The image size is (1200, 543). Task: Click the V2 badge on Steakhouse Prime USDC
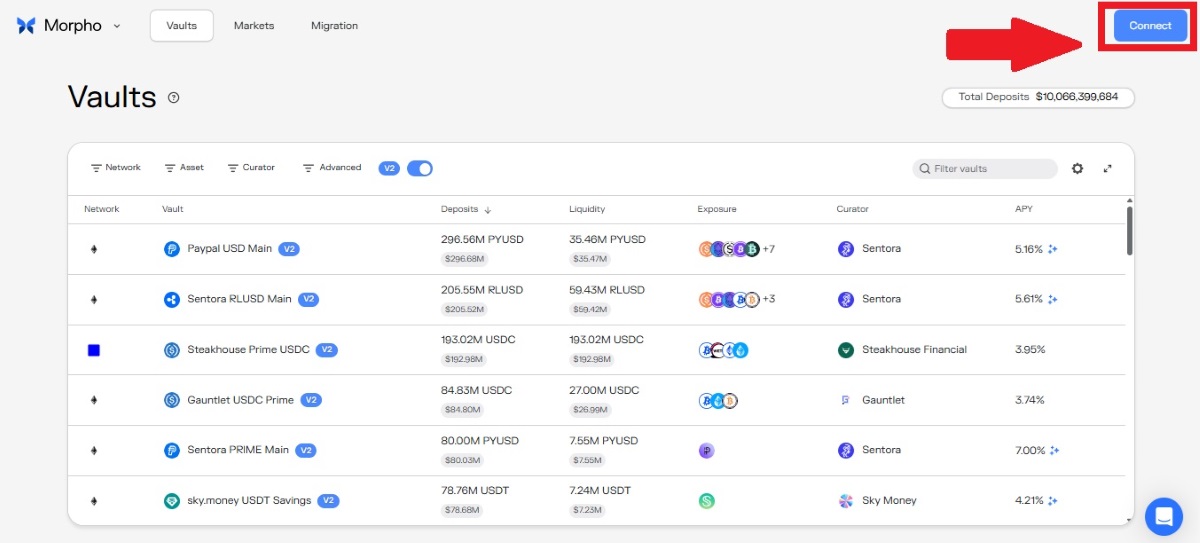click(327, 350)
